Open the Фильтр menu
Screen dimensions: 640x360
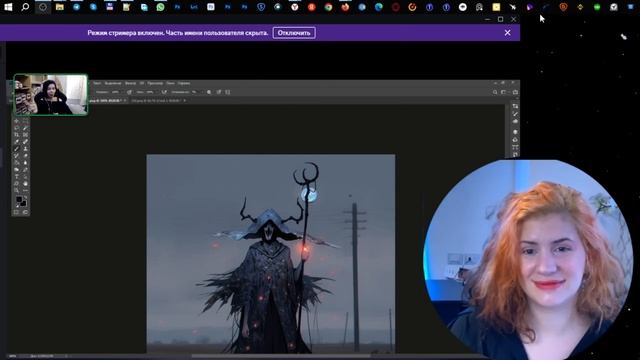131,83
